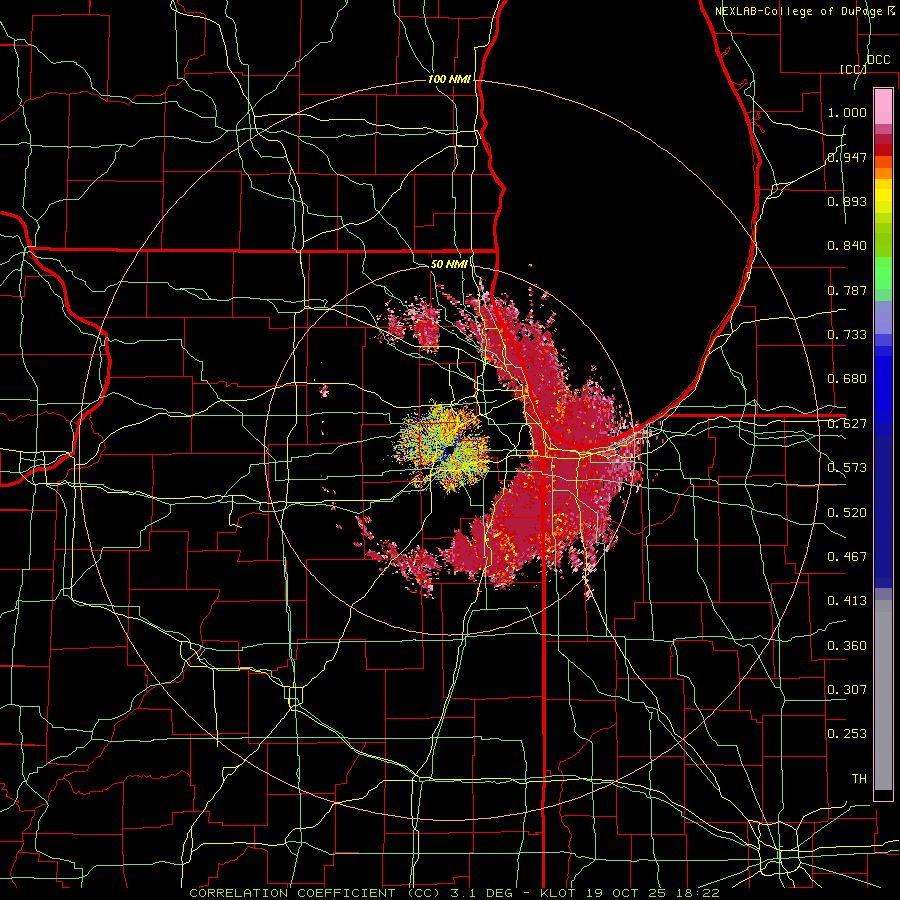
Task: Click the 0.787 scale label
Action: [847, 290]
